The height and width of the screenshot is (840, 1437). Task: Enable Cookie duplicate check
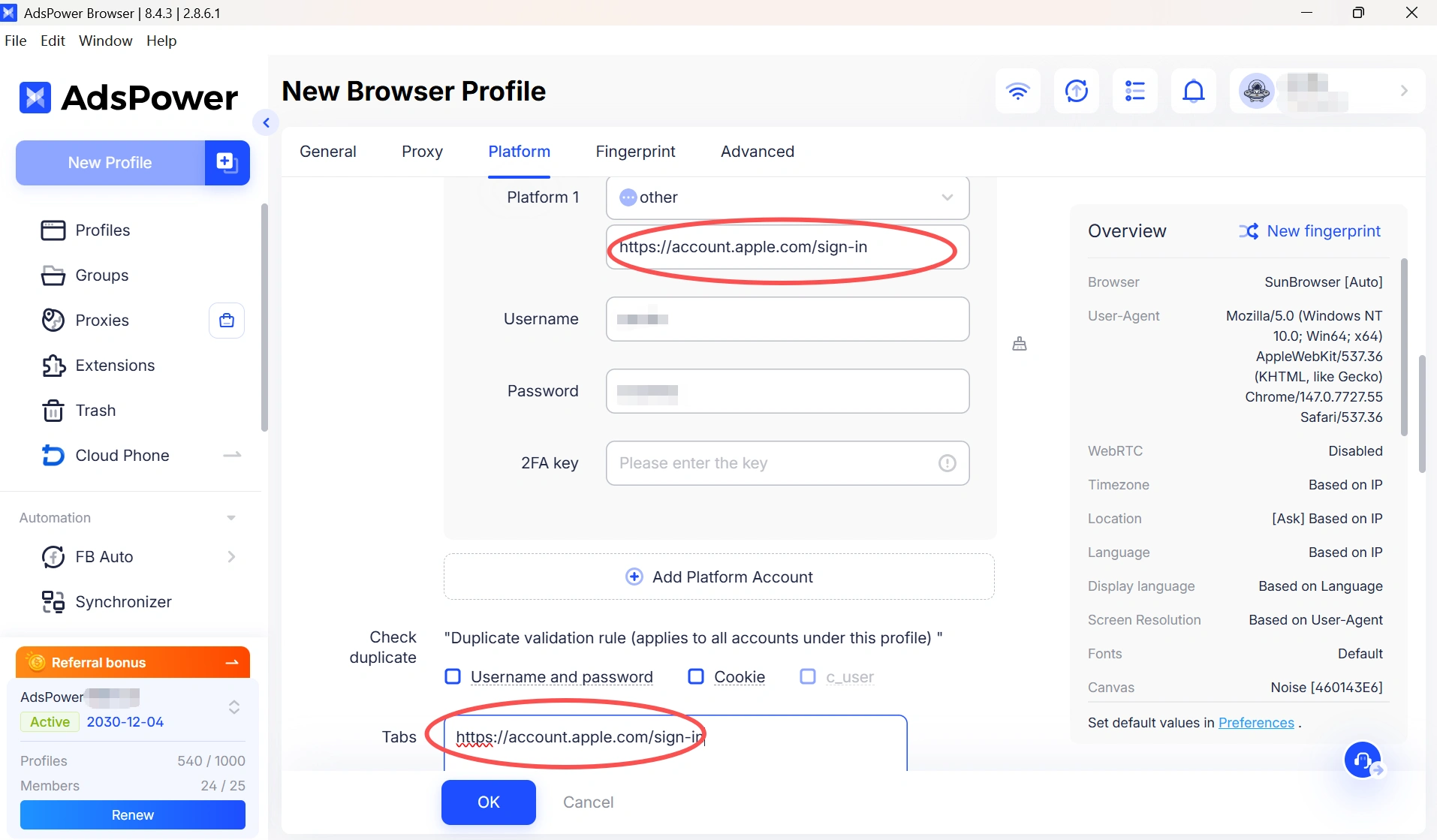[x=696, y=676]
